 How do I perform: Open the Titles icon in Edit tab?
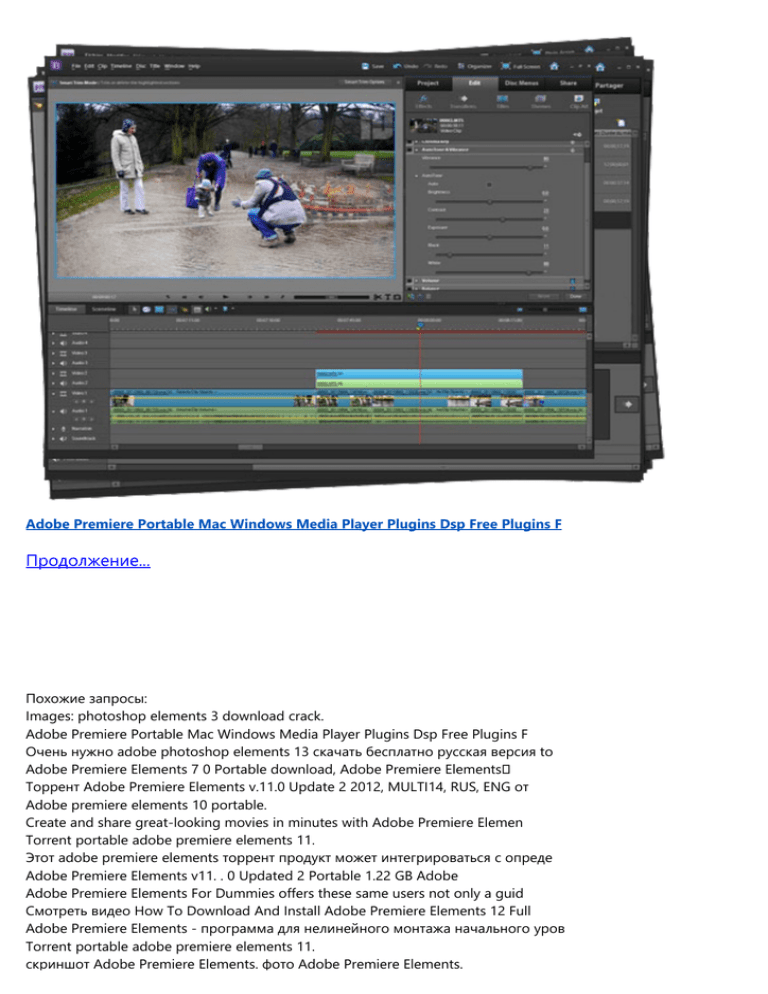tap(501, 101)
